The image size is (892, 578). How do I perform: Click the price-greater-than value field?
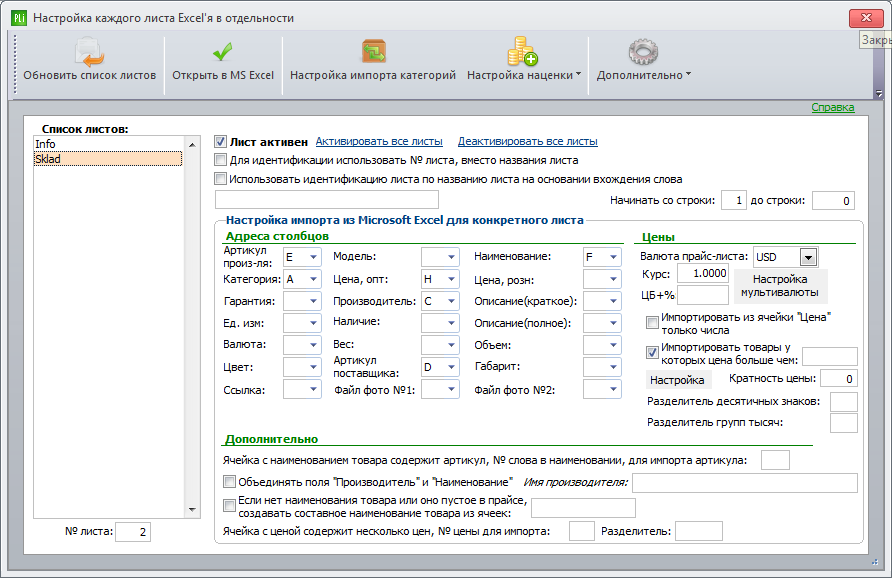point(829,357)
